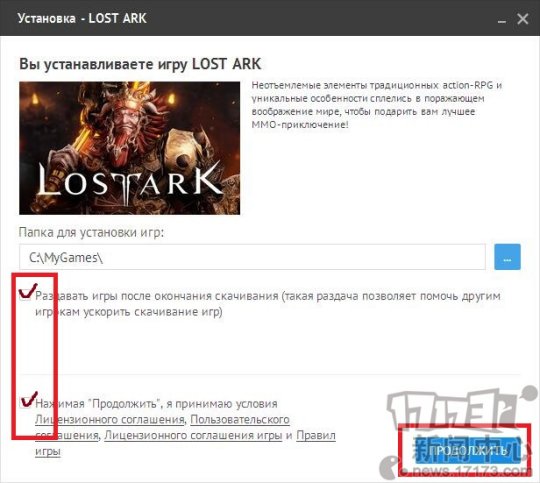540x483 pixels.
Task: Click the action-RPG game description paragraph
Action: click(x=377, y=105)
